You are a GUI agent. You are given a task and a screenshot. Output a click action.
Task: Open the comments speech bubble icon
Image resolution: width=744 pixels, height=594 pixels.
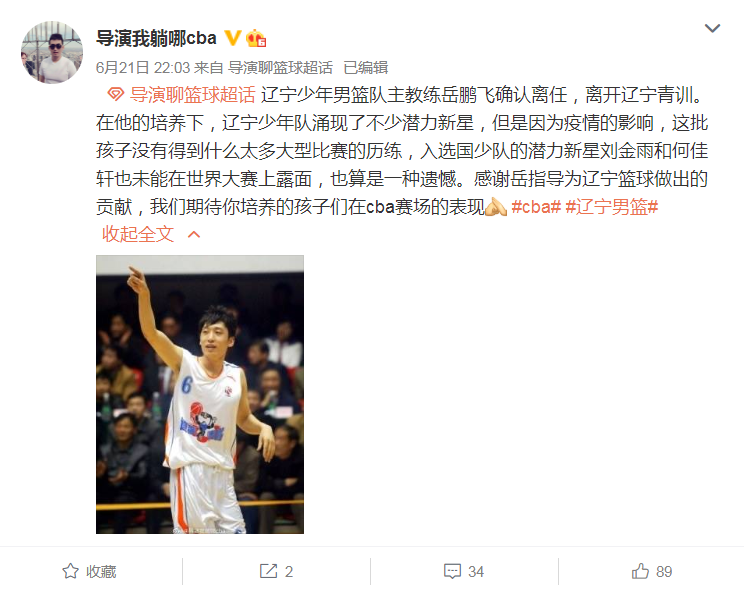(x=452, y=571)
